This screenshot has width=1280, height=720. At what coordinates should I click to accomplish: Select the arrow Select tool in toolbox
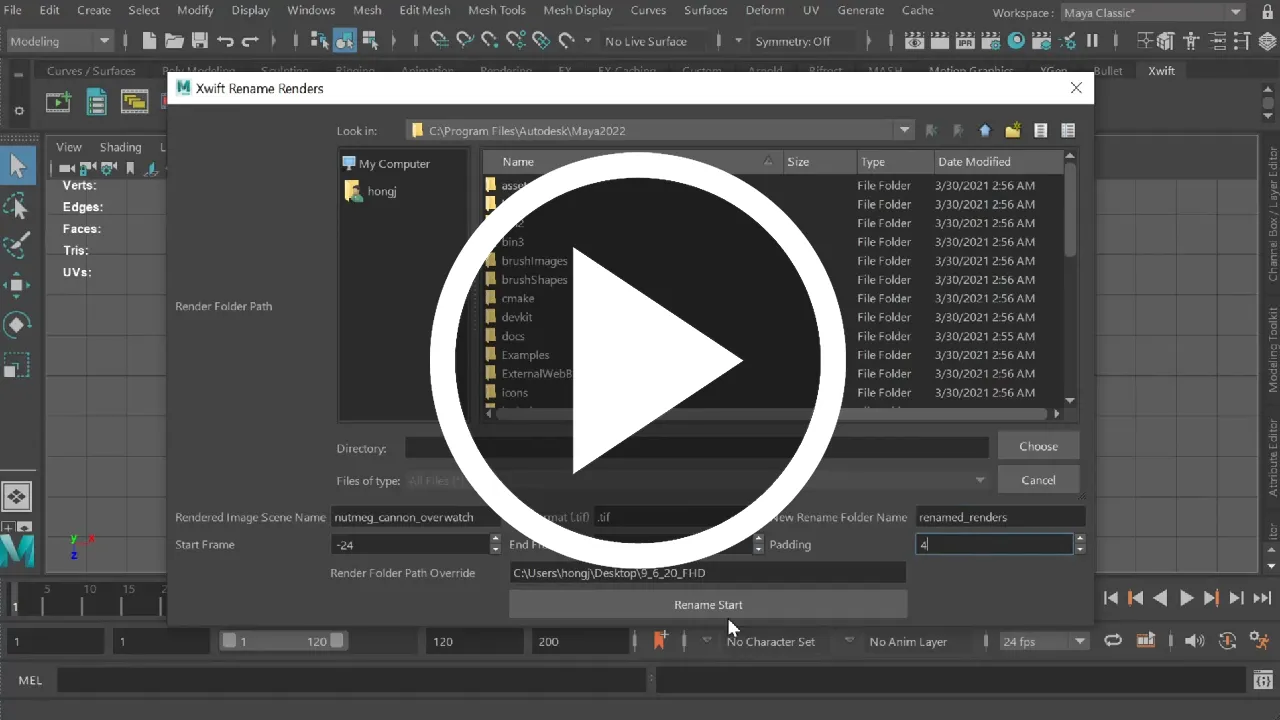click(17, 166)
